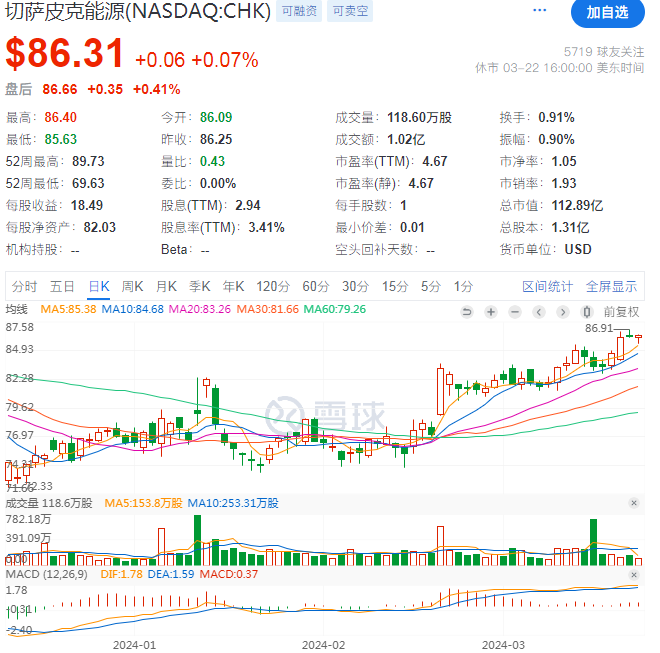The width and height of the screenshot is (660, 653).
Task: Select the 季K chart tab
Action: [200, 287]
